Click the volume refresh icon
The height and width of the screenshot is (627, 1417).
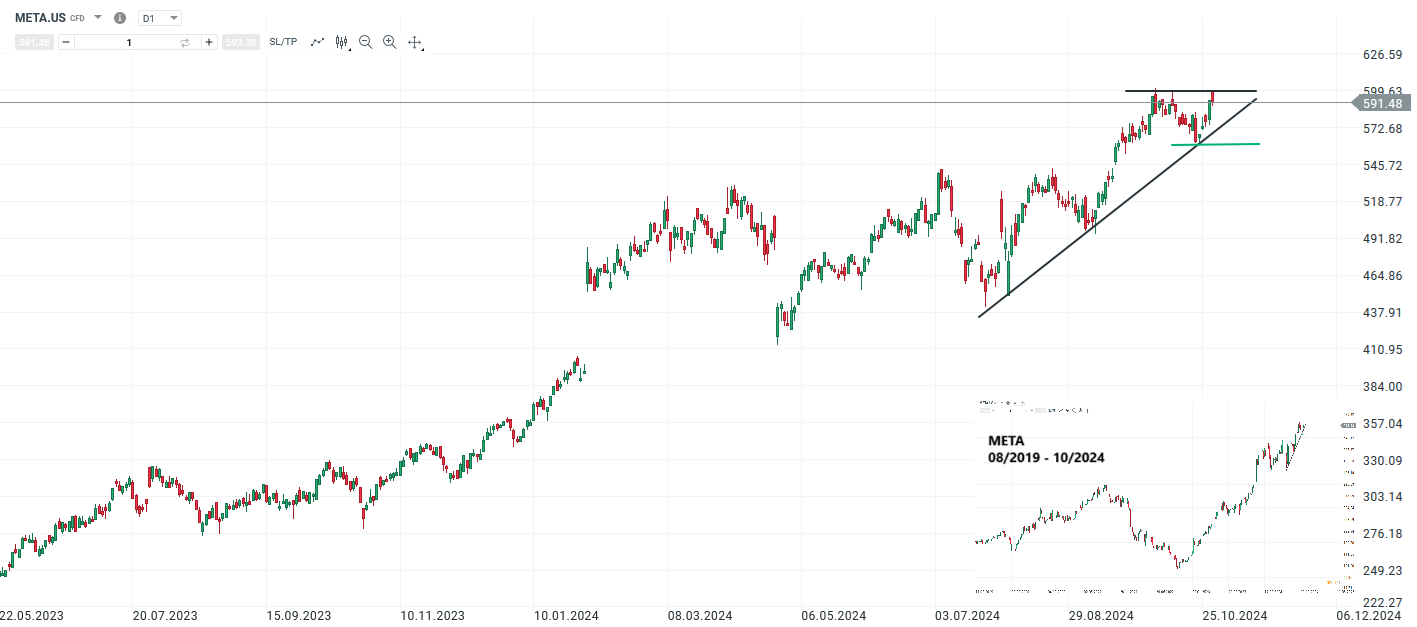click(186, 42)
